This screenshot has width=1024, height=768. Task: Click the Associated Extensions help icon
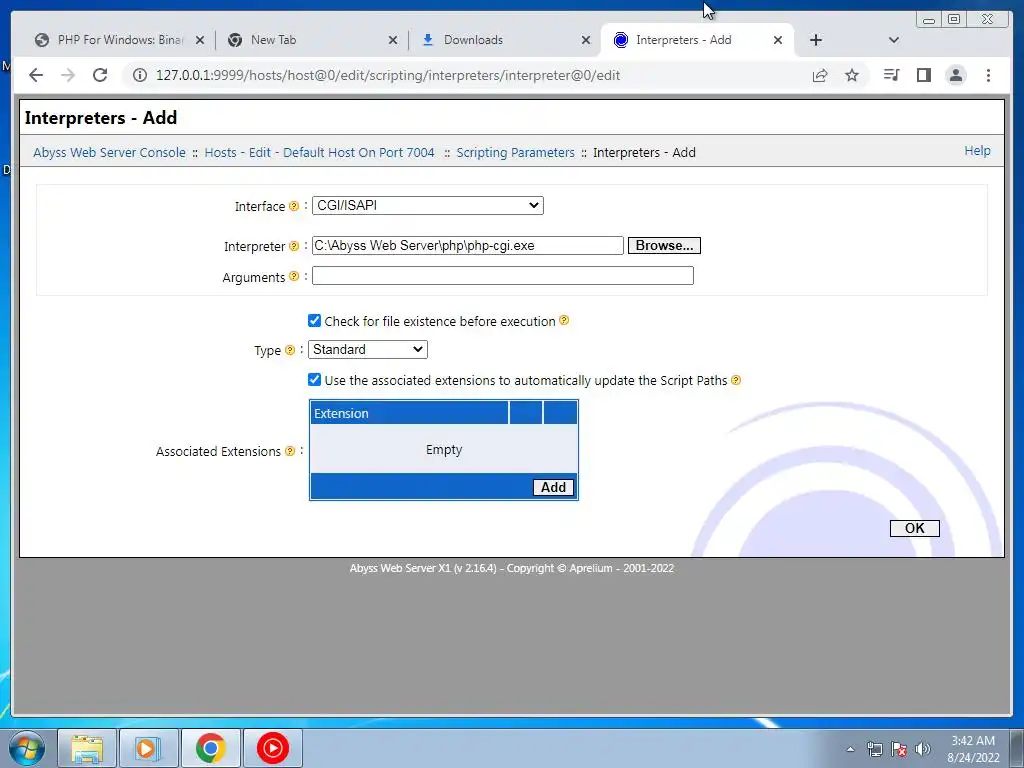(x=290, y=451)
